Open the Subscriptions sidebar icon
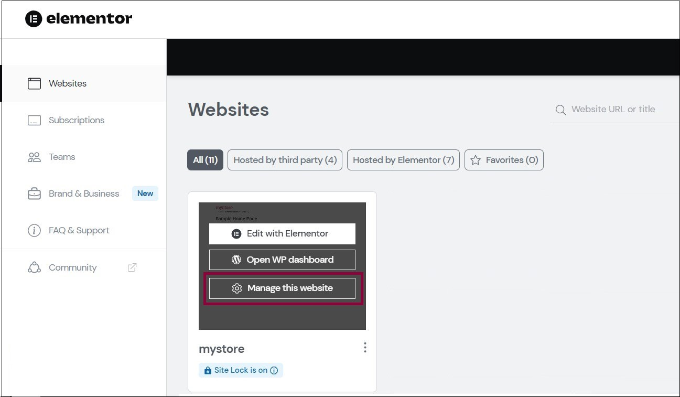Viewport: 680px width, 397px height. pos(34,120)
